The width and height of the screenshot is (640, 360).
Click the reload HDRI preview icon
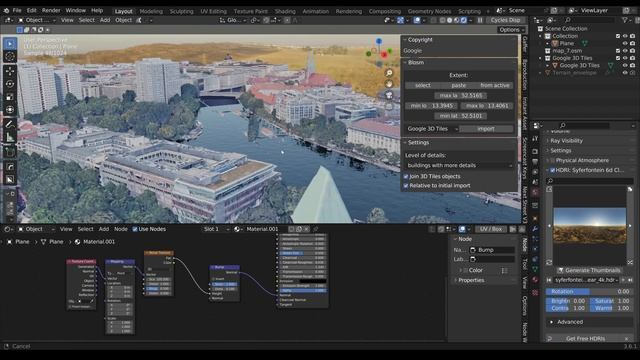(x=549, y=262)
